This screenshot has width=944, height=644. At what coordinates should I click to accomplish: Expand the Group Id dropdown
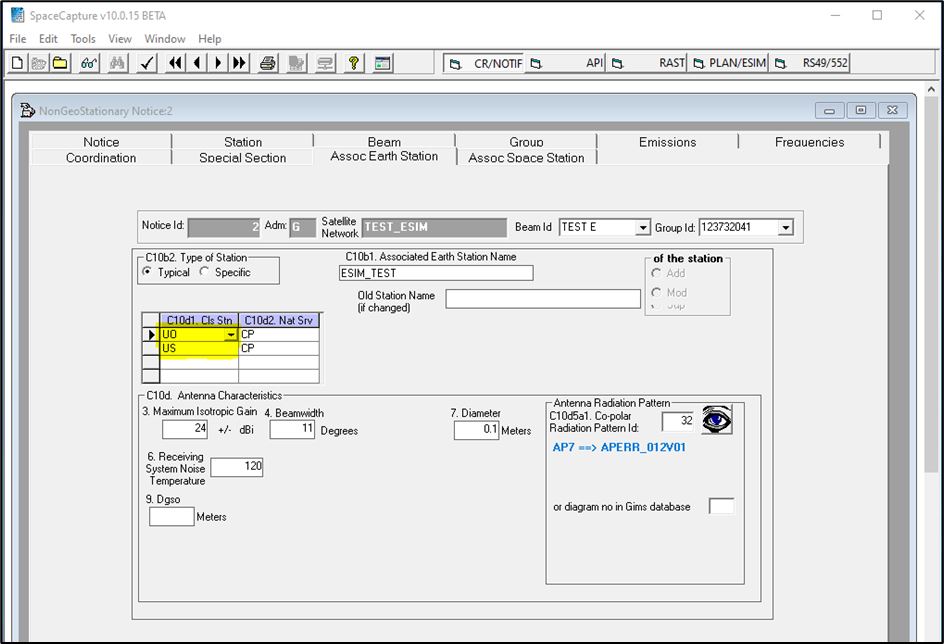coord(785,228)
